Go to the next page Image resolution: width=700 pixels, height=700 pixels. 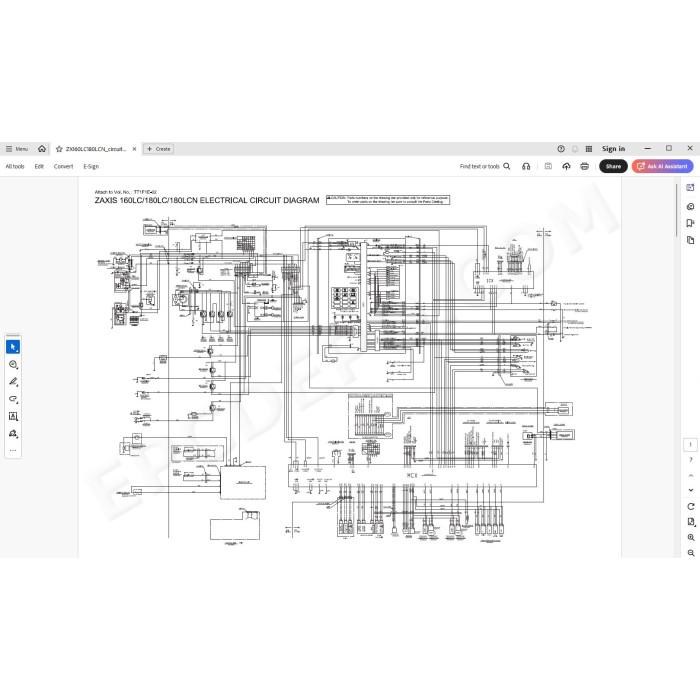click(691, 490)
